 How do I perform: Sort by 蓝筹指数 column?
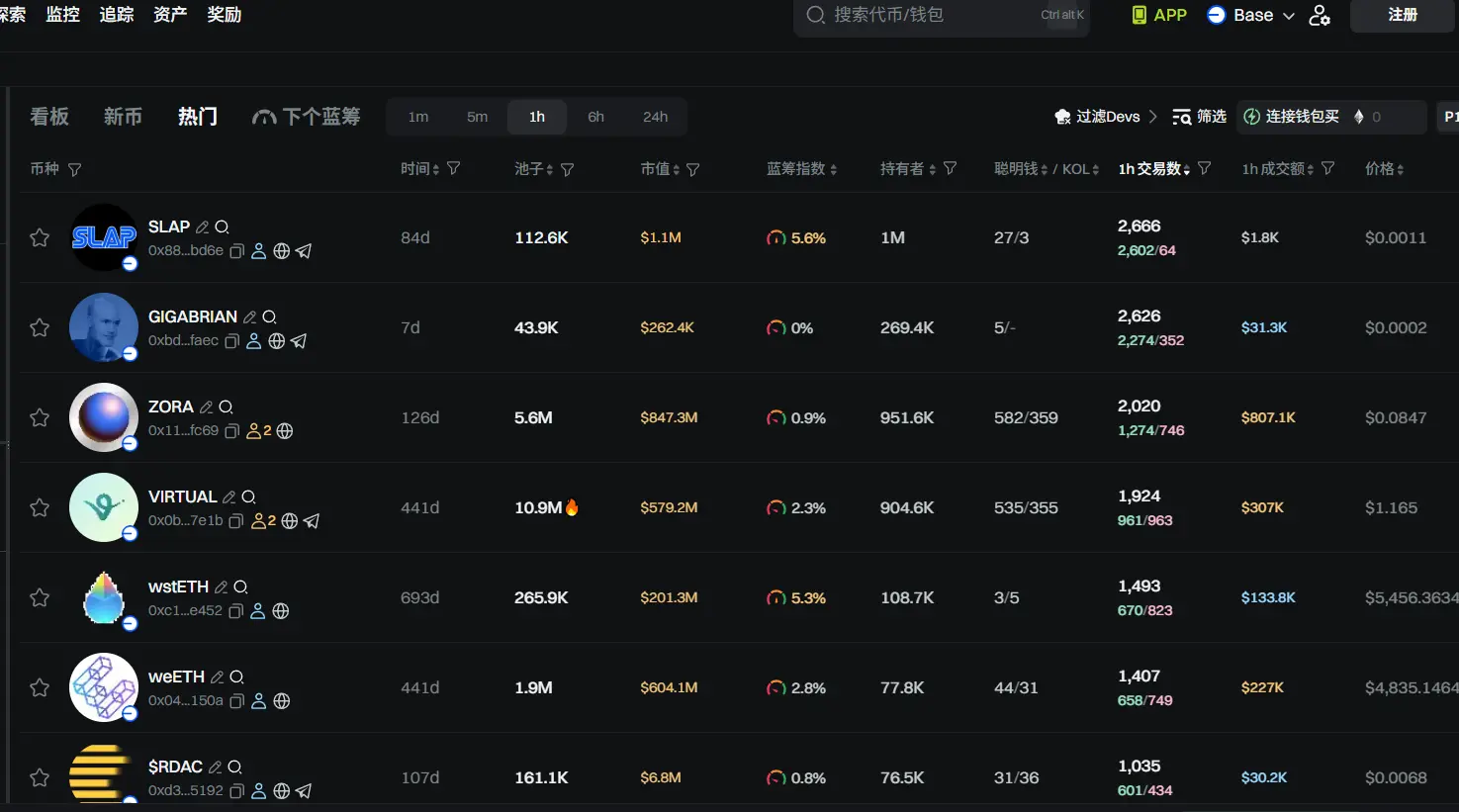(802, 169)
